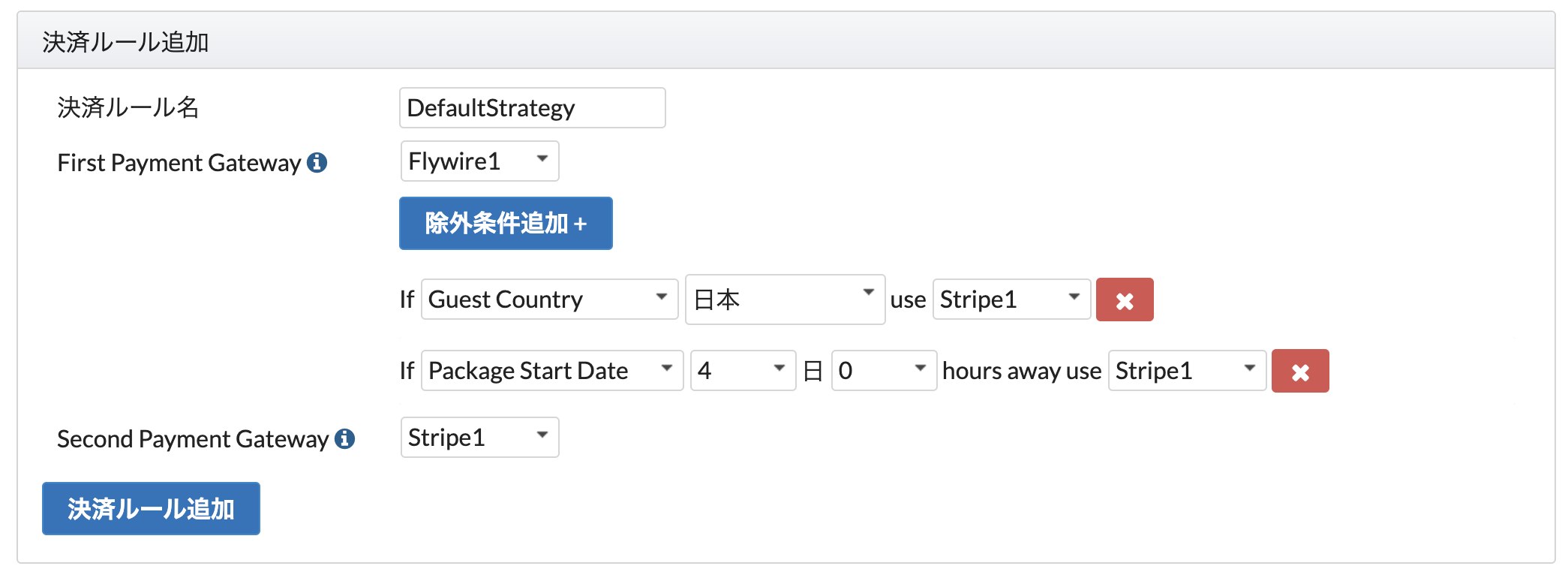Submit with the blue 決済ルール追加 button
1568x575 pixels.
pos(151,509)
